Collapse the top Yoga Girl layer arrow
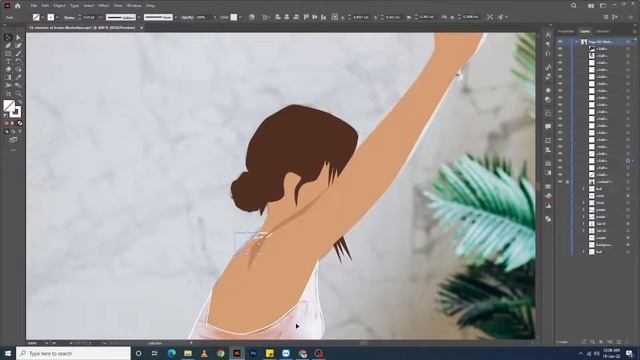This screenshot has height=360, width=640. click(x=576, y=42)
